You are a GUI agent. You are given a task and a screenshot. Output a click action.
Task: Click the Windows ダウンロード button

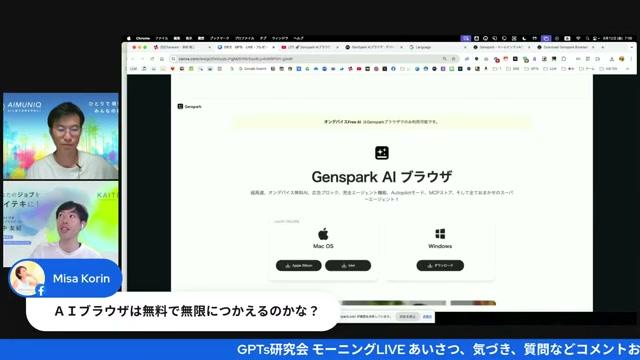coord(440,266)
